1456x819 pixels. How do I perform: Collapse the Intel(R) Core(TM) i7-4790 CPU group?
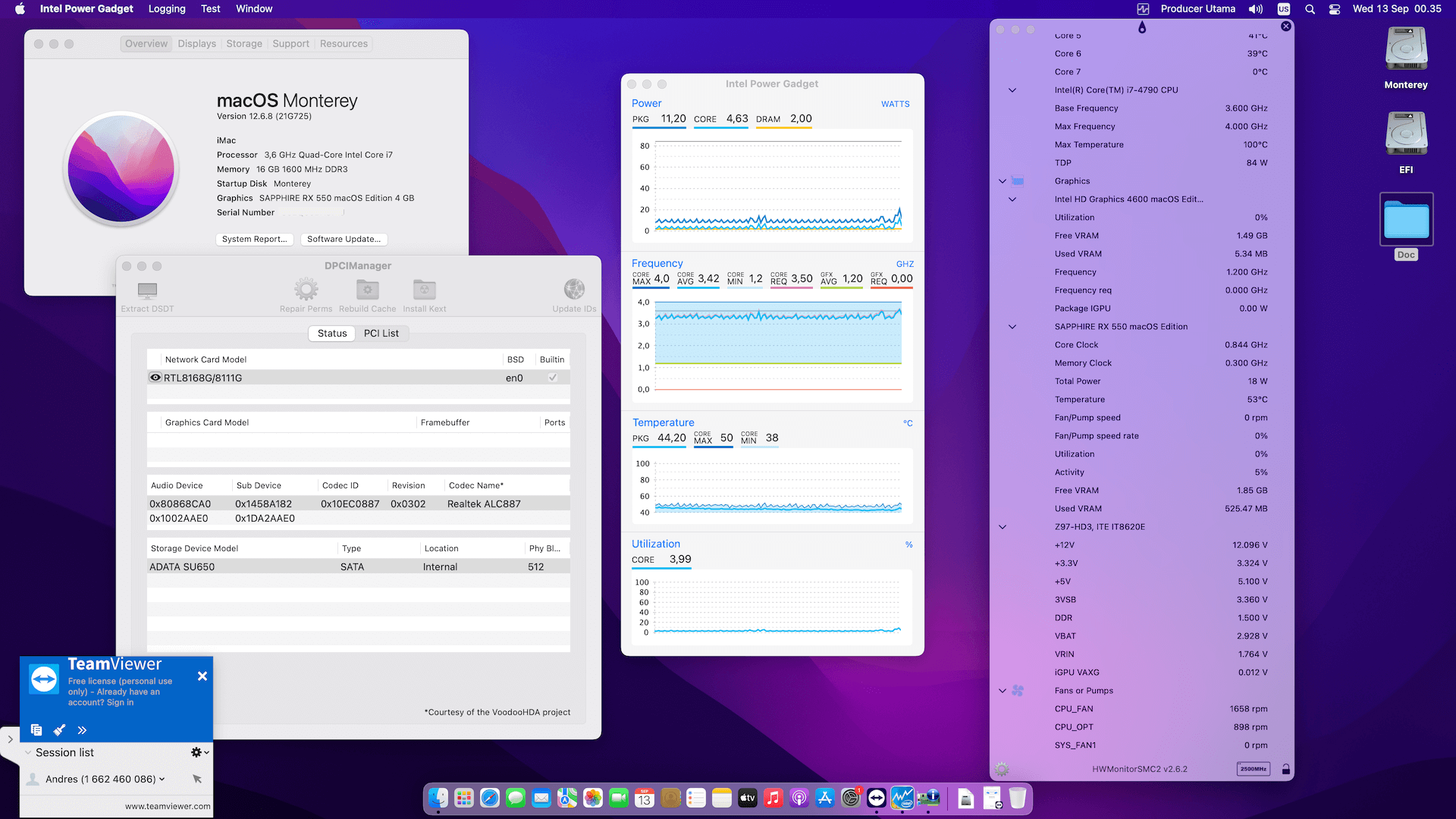coord(1012,90)
